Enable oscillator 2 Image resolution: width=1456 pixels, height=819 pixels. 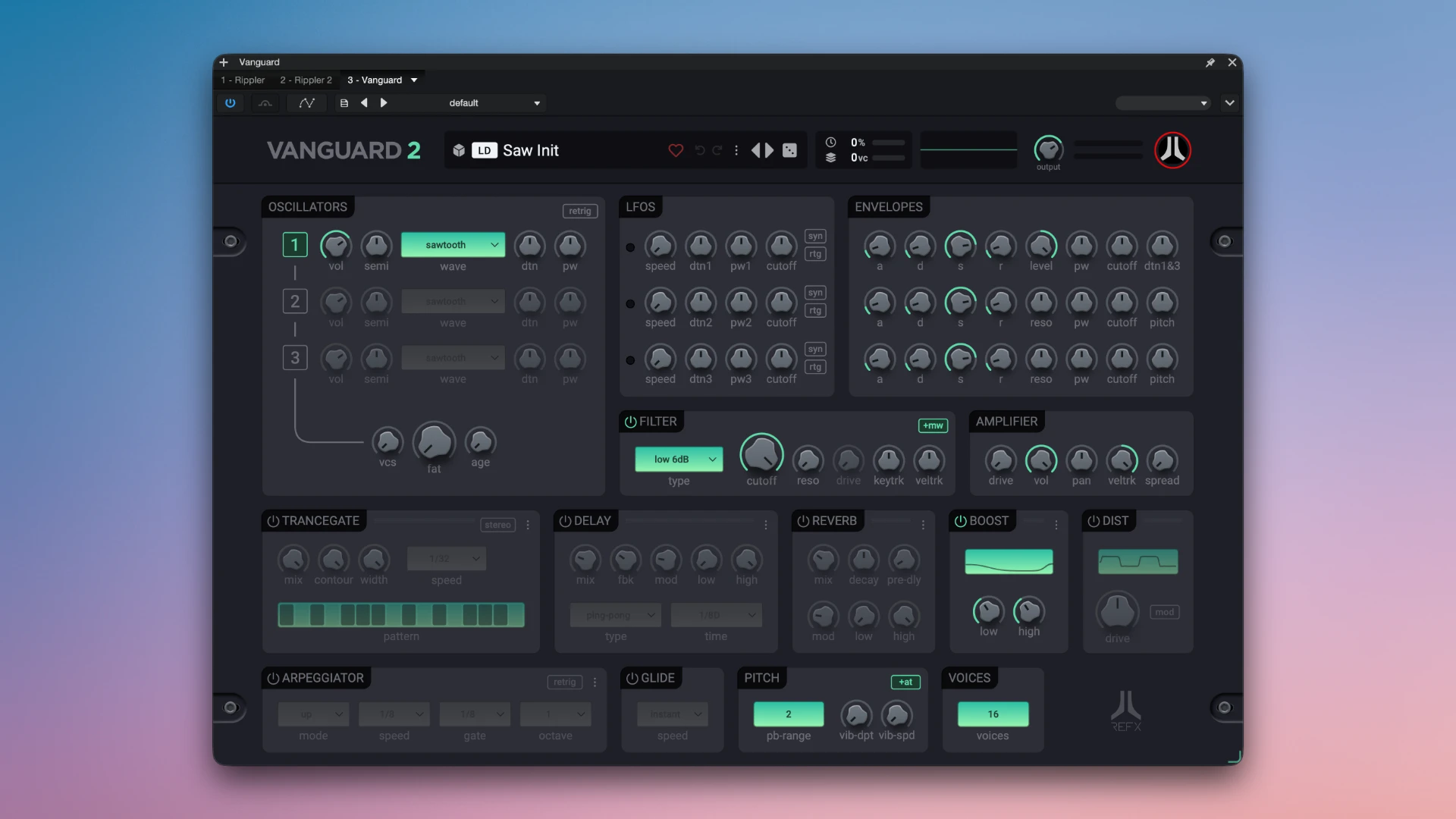295,302
